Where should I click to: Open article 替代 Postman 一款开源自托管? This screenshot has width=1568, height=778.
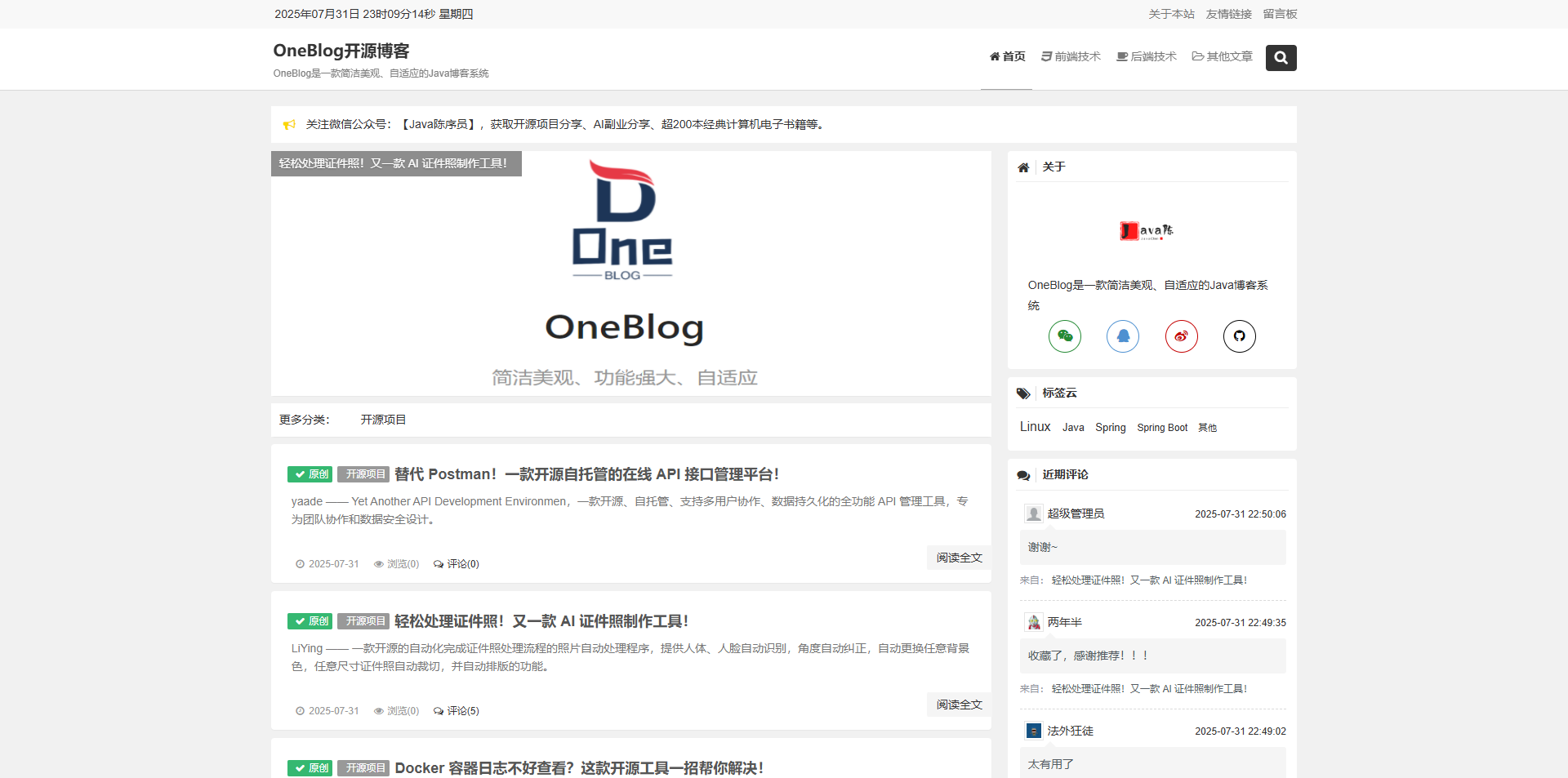click(586, 474)
